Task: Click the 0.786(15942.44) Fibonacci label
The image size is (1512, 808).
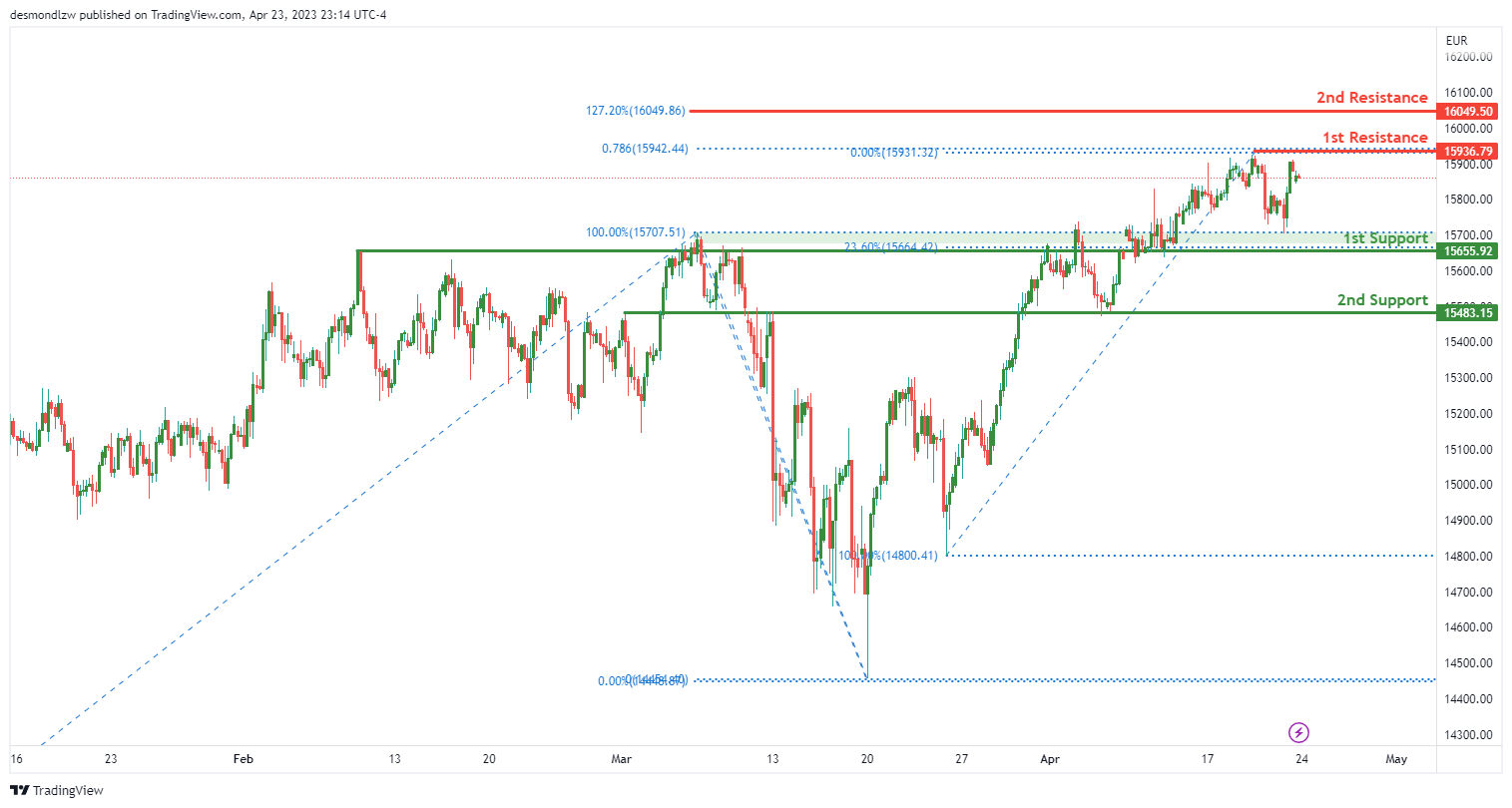Action: coord(645,149)
